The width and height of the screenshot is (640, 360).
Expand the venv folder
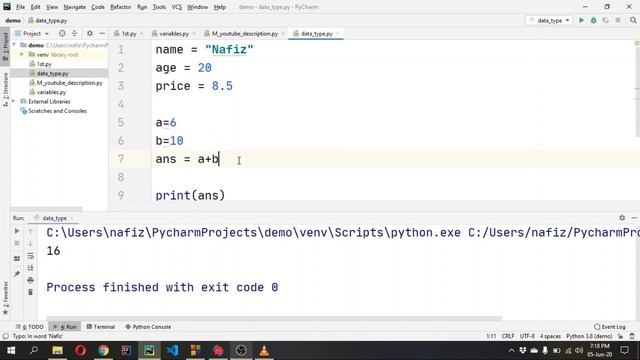[x=22, y=54]
